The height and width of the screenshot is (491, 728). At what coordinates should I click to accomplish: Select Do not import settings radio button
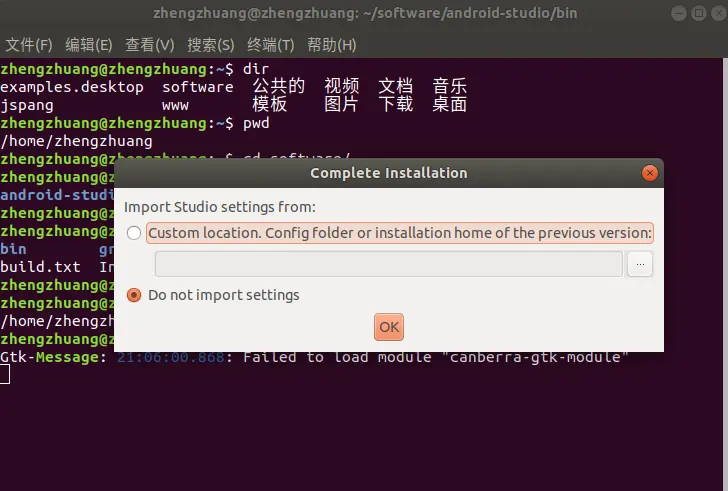(x=134, y=295)
